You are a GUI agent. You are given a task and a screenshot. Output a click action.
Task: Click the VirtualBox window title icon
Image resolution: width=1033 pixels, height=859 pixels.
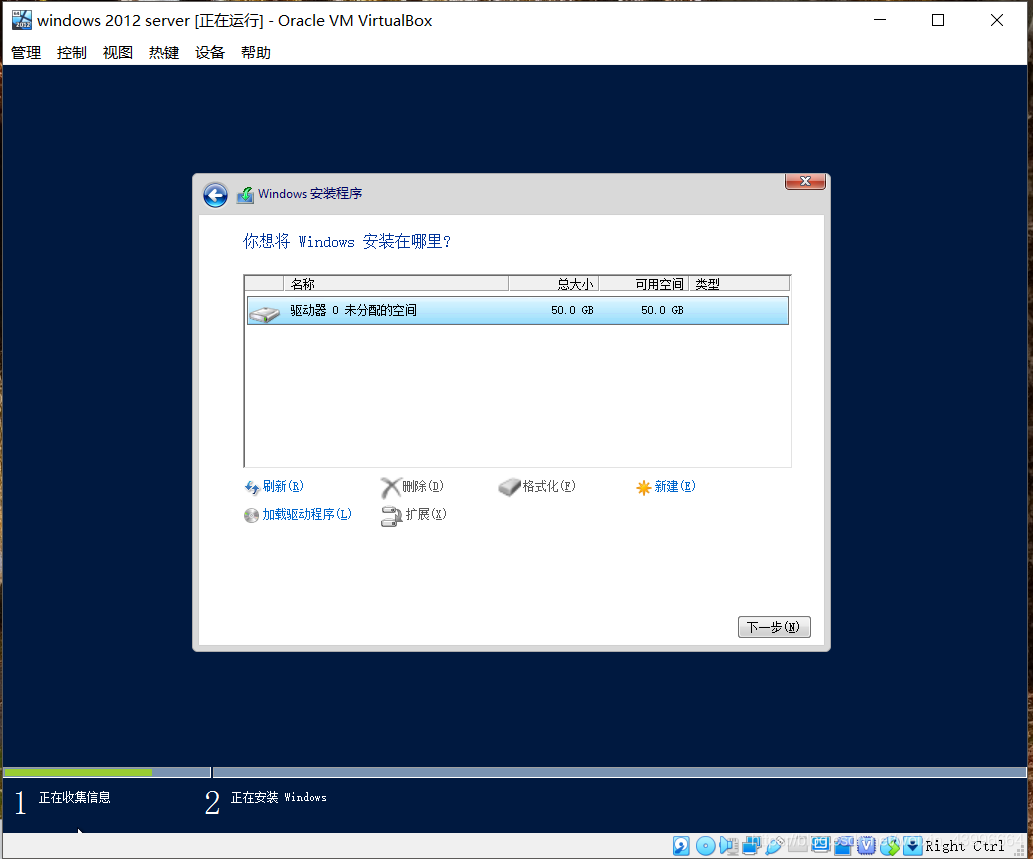(x=22, y=20)
